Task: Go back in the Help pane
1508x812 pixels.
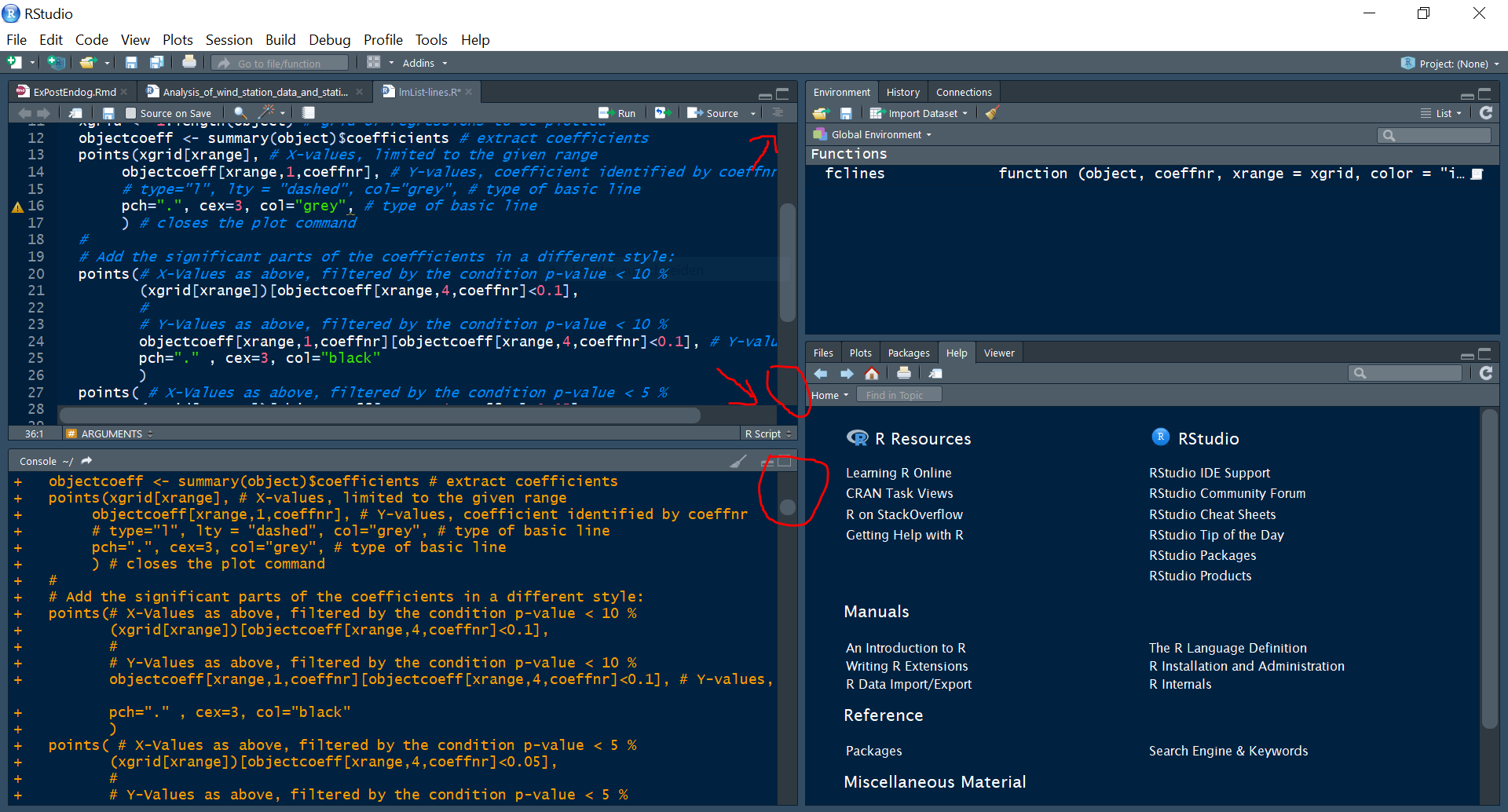Action: pyautogui.click(x=821, y=374)
